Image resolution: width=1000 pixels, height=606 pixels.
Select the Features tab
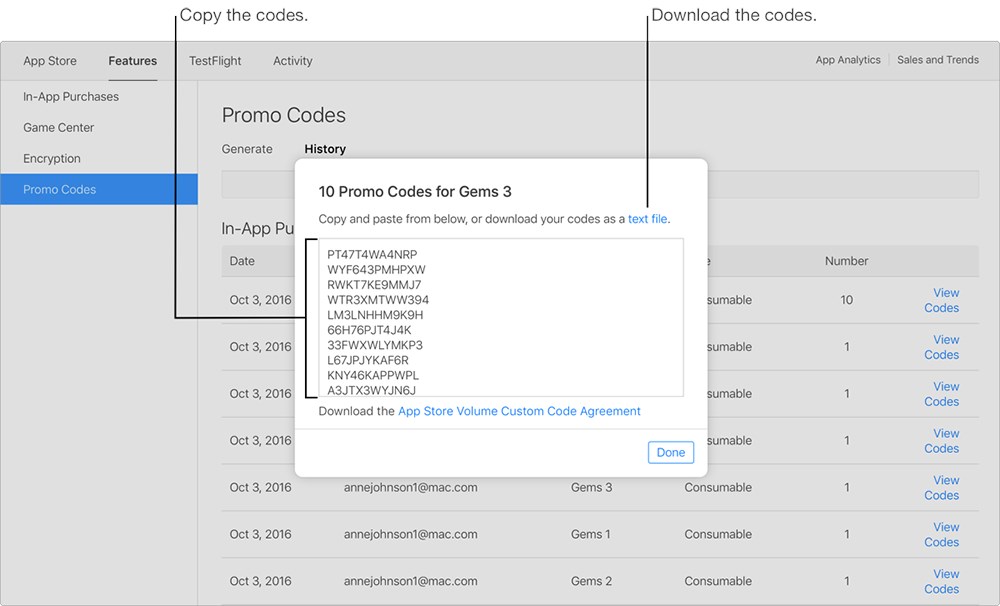(x=133, y=61)
